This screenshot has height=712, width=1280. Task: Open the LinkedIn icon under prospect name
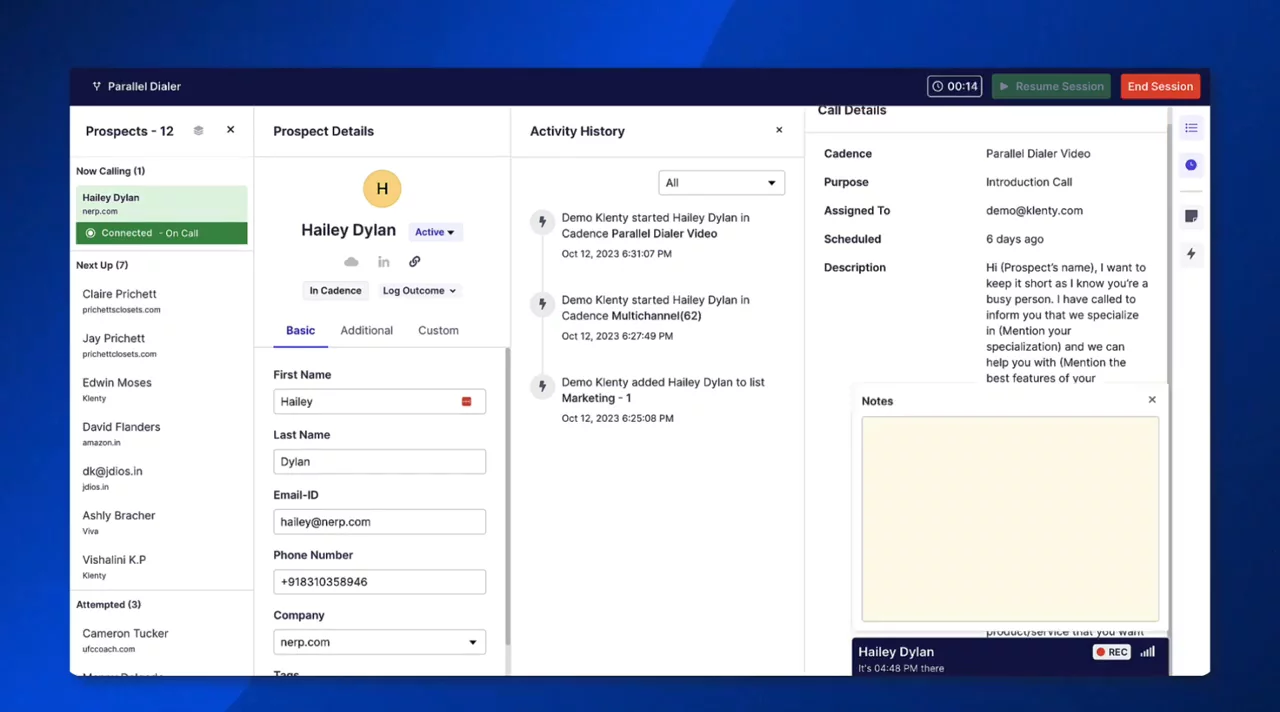pos(383,262)
